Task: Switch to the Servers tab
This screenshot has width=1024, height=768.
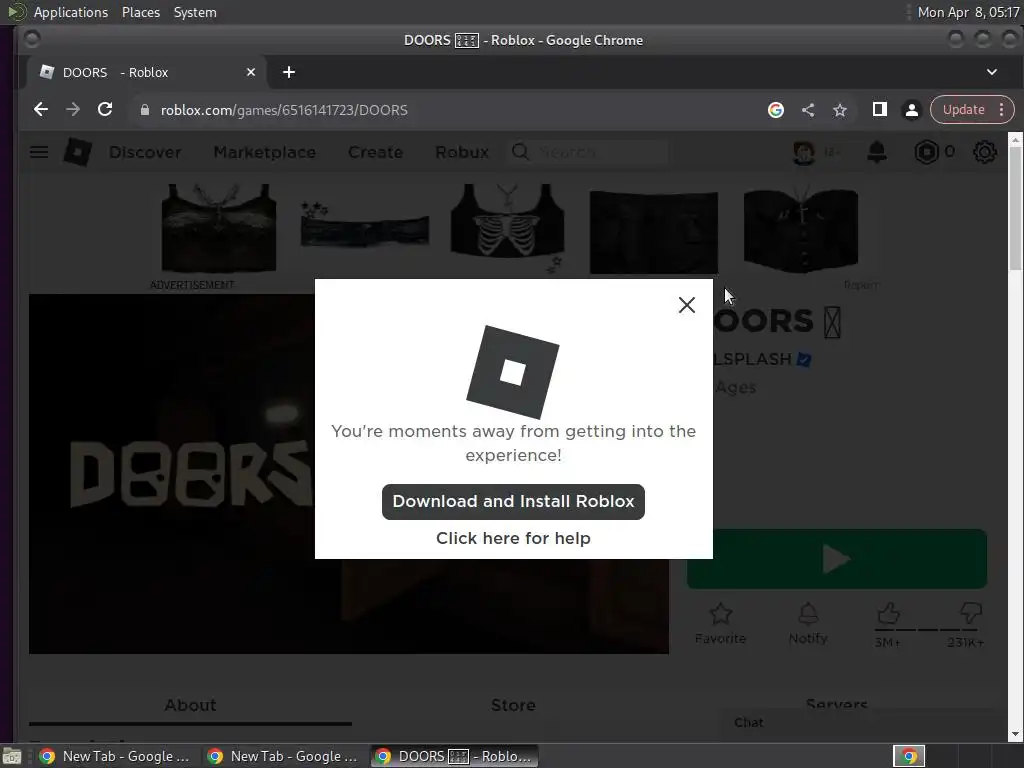Action: (837, 704)
